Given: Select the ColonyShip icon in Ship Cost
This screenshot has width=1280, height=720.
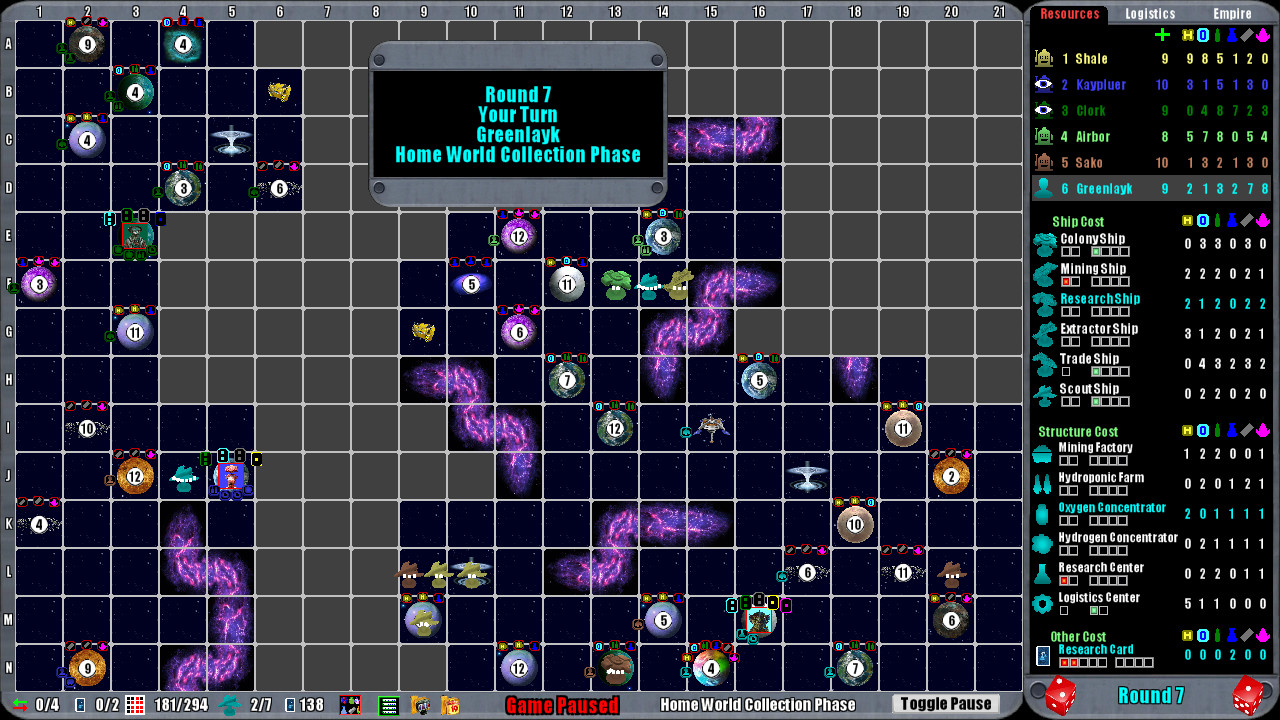Looking at the screenshot, I should tap(1047, 243).
